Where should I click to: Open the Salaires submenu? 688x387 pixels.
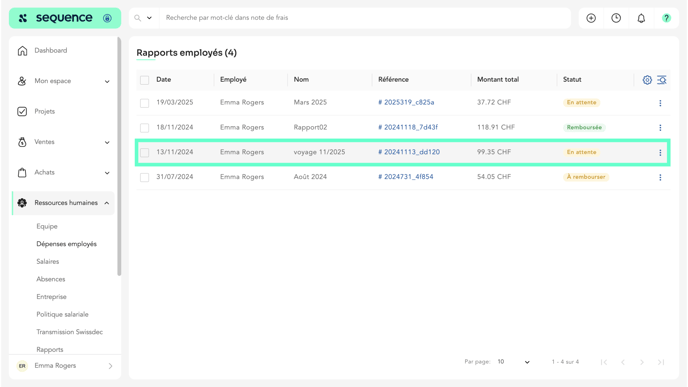(48, 262)
